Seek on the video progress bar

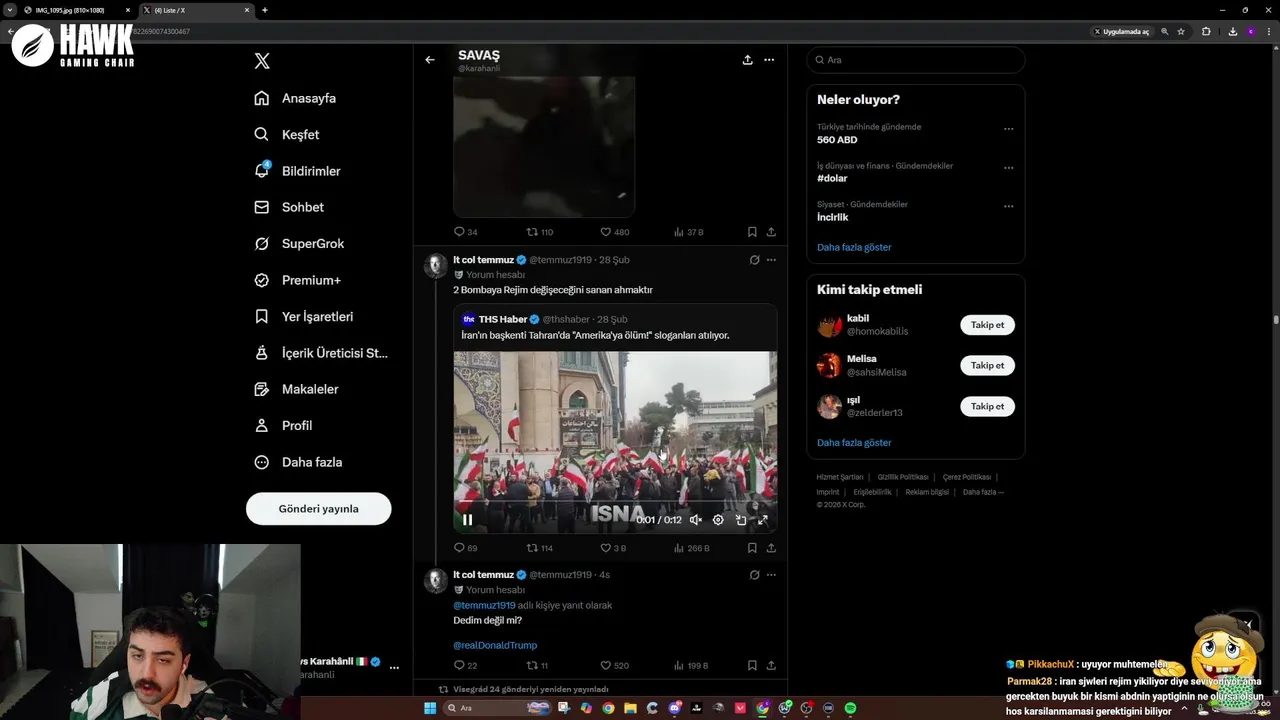click(x=615, y=503)
